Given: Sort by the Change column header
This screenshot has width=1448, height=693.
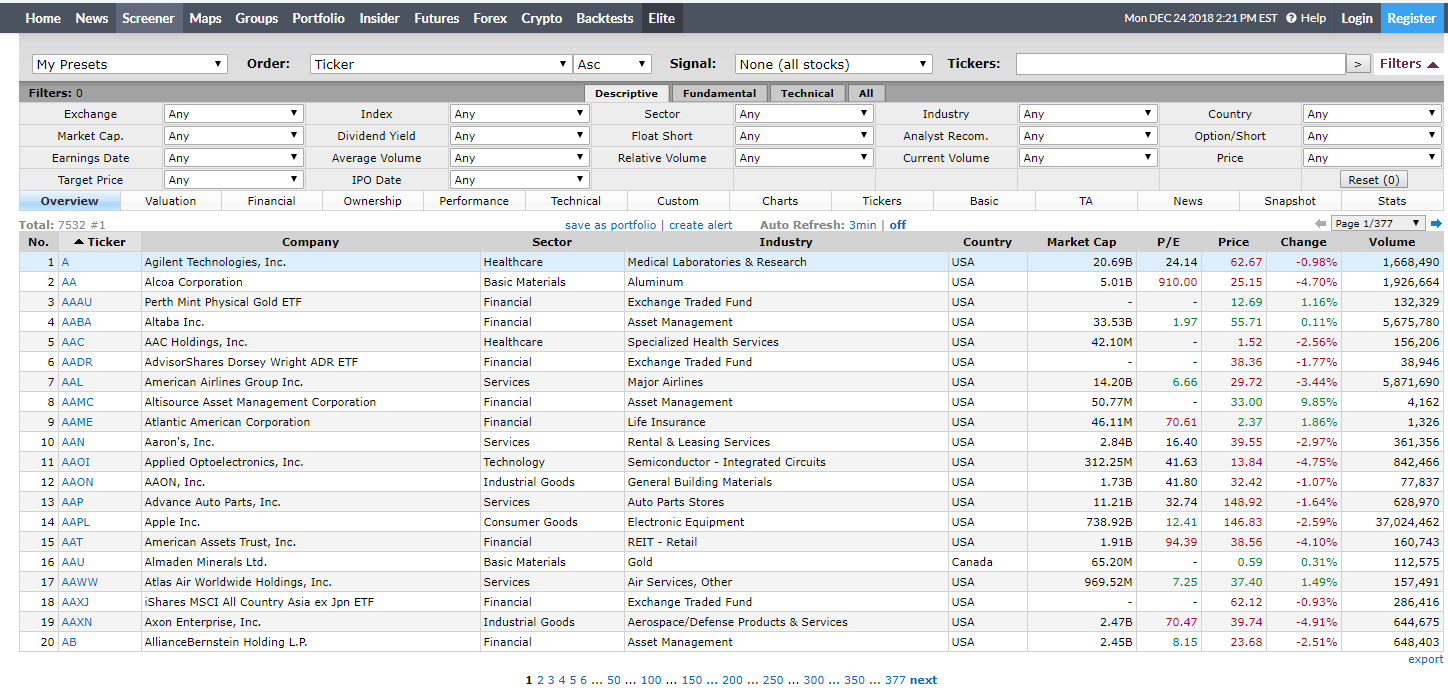Looking at the screenshot, I should (x=1303, y=242).
